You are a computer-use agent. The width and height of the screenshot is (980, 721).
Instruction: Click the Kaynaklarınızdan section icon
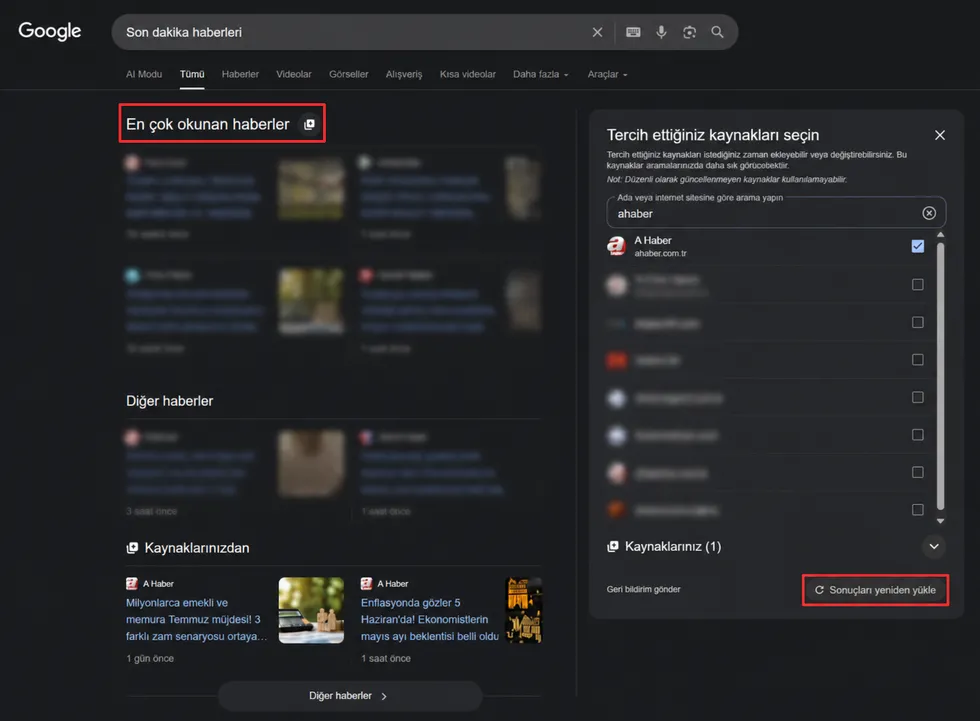[x=132, y=548]
